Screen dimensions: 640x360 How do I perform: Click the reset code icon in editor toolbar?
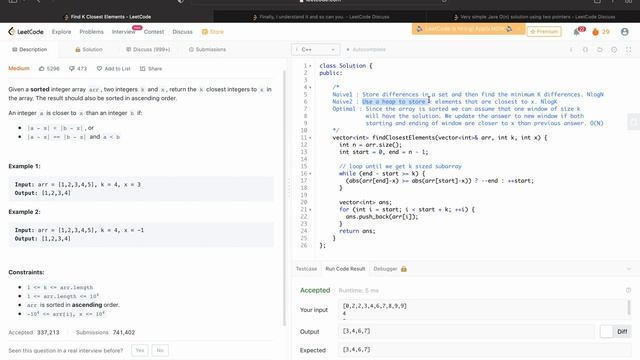[x=600, y=49]
